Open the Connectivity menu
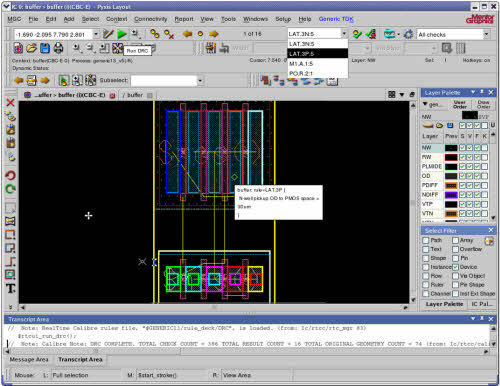 (151, 19)
